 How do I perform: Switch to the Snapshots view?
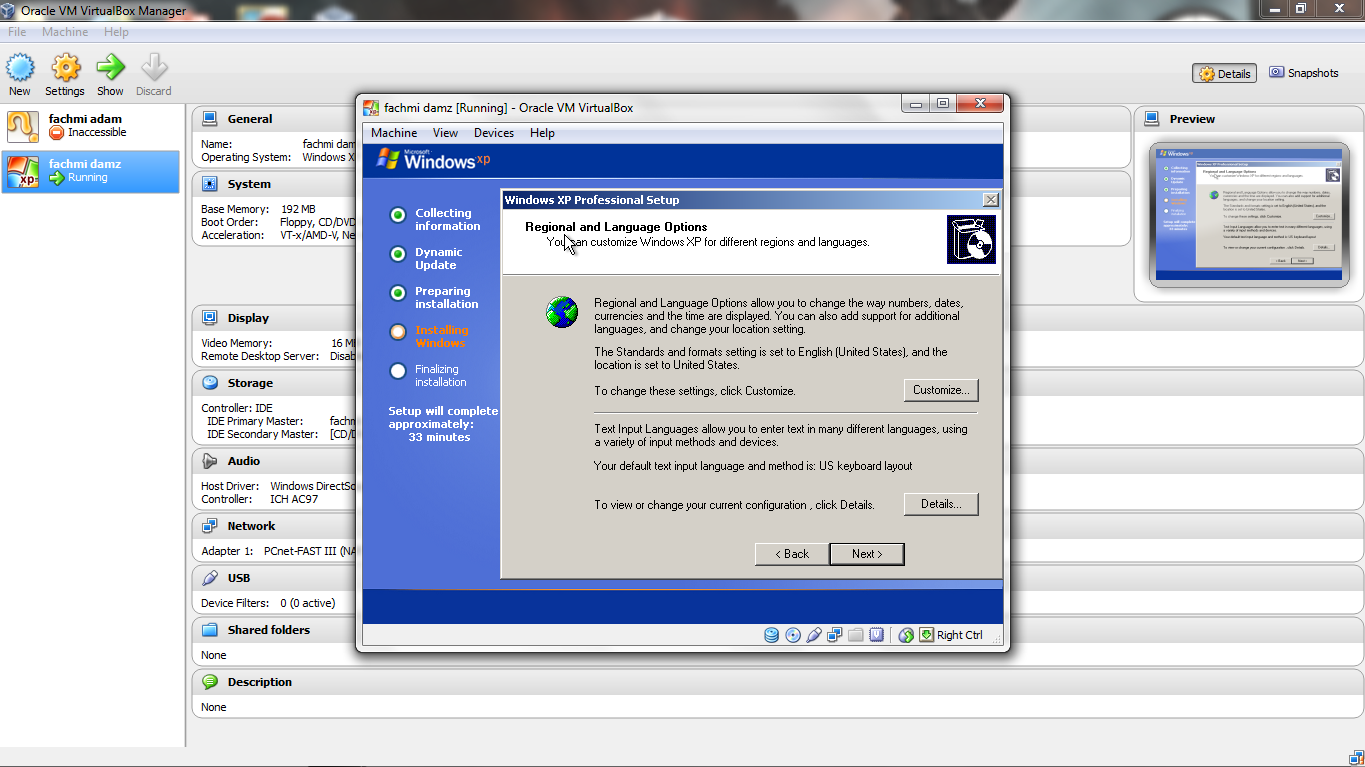pyautogui.click(x=1304, y=73)
